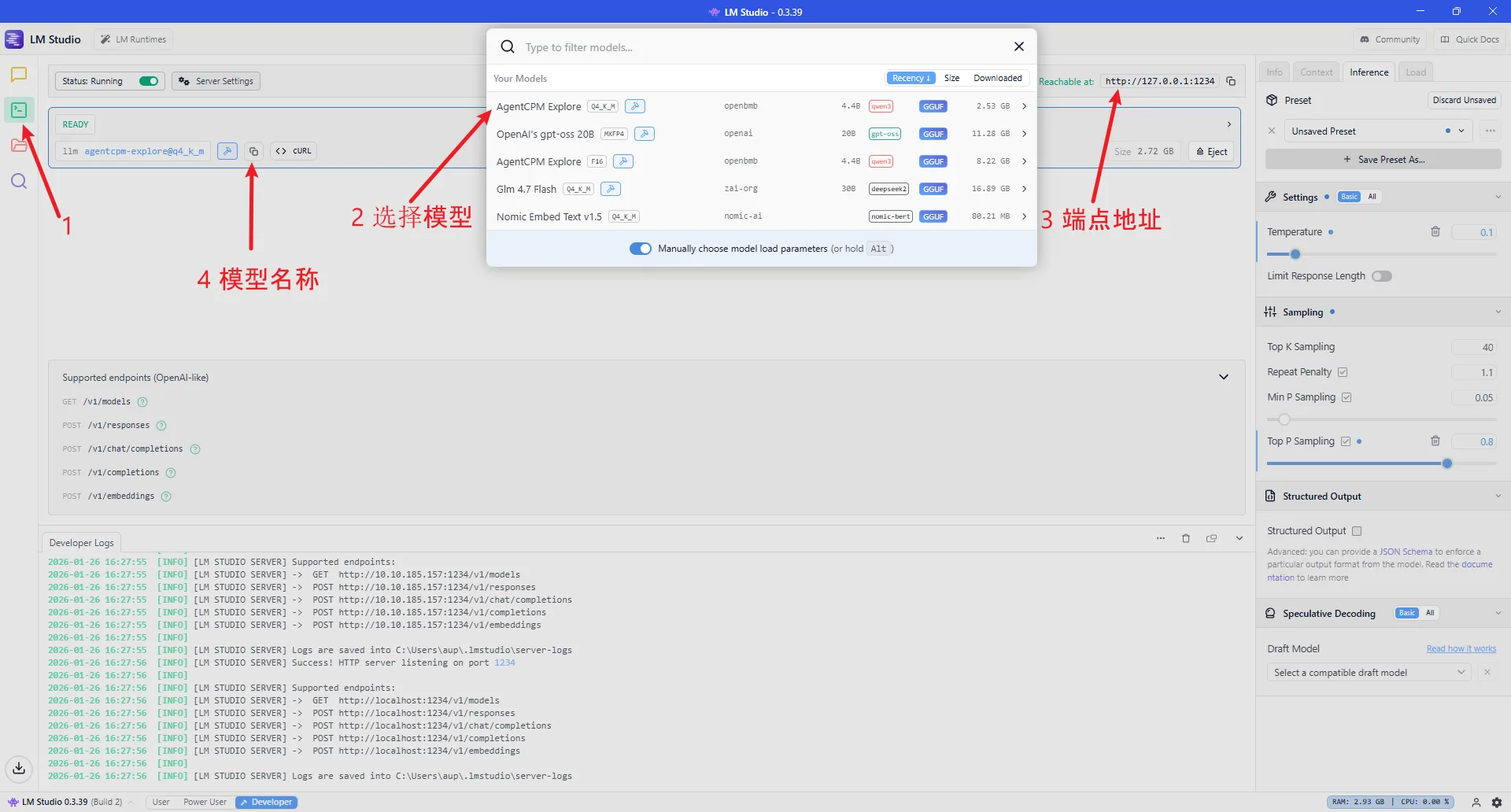Open app settings gear in status bar
1511x812 pixels.
pos(1497,803)
